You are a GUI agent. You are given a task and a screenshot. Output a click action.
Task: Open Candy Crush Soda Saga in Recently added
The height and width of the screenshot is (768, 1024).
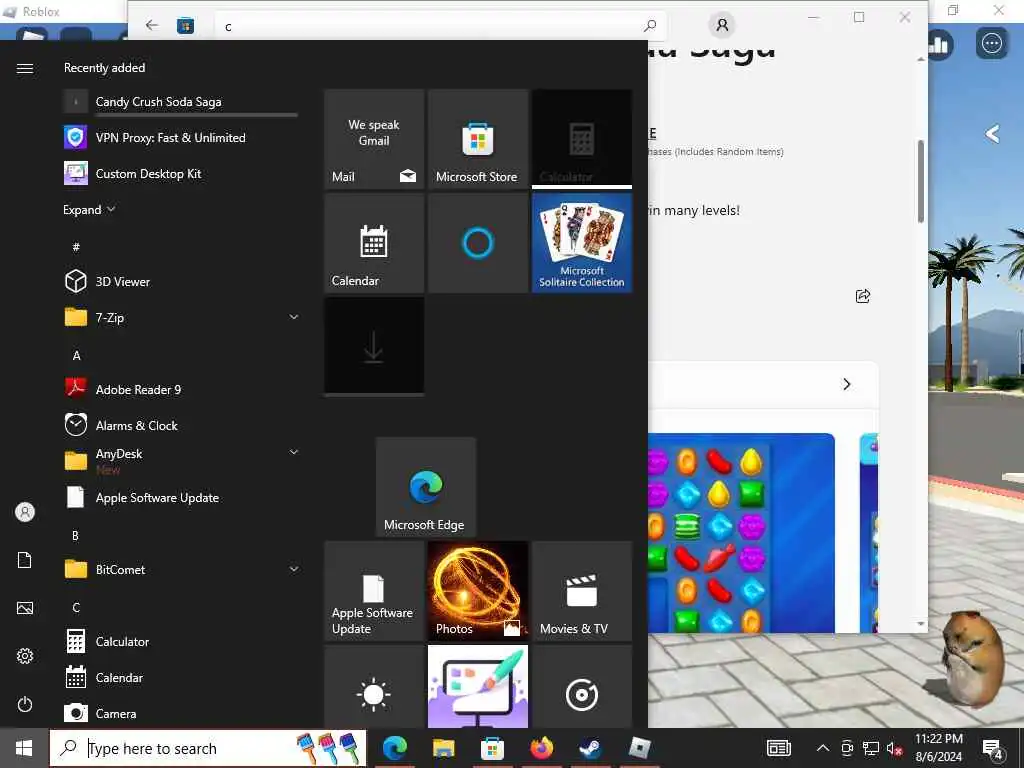coord(181,102)
